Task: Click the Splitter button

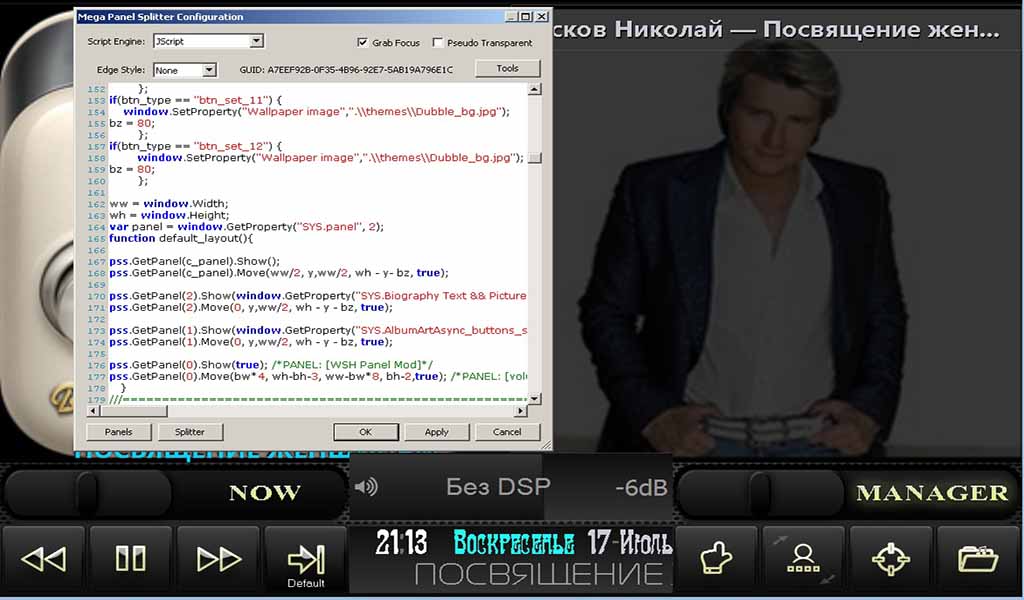Action: [190, 432]
